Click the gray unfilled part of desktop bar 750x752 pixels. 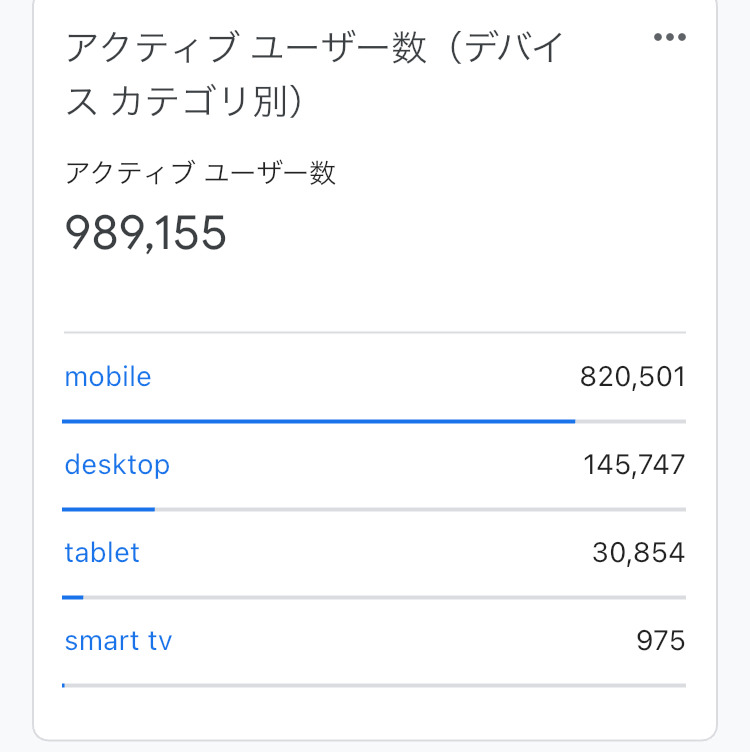click(x=420, y=509)
